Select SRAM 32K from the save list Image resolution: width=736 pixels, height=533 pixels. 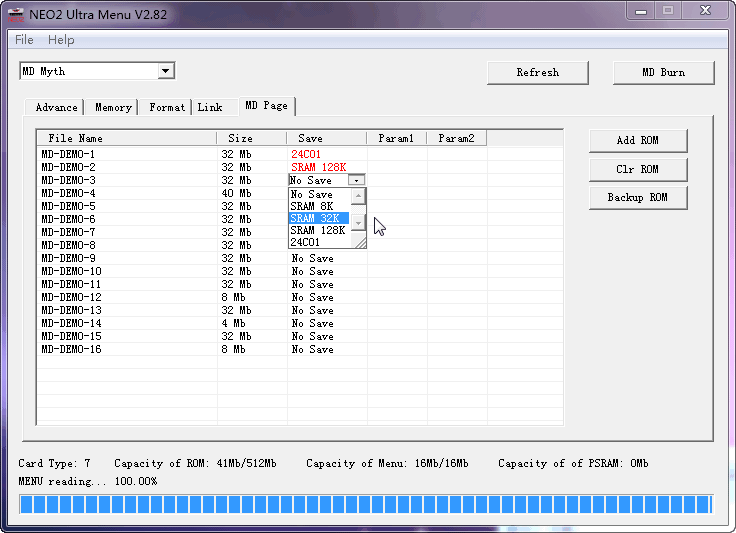click(317, 218)
